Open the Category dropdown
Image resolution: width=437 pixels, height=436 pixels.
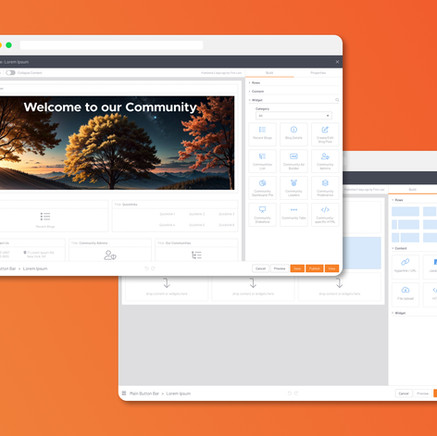294,116
